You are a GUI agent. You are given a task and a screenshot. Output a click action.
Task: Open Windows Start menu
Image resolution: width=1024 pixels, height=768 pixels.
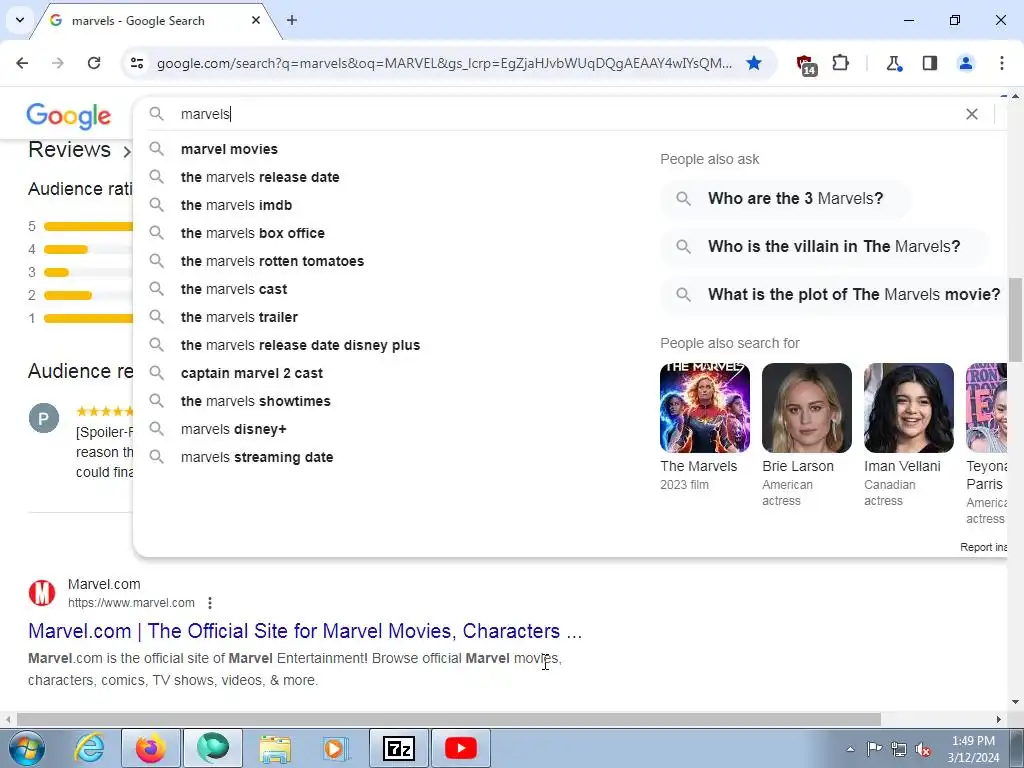27,748
